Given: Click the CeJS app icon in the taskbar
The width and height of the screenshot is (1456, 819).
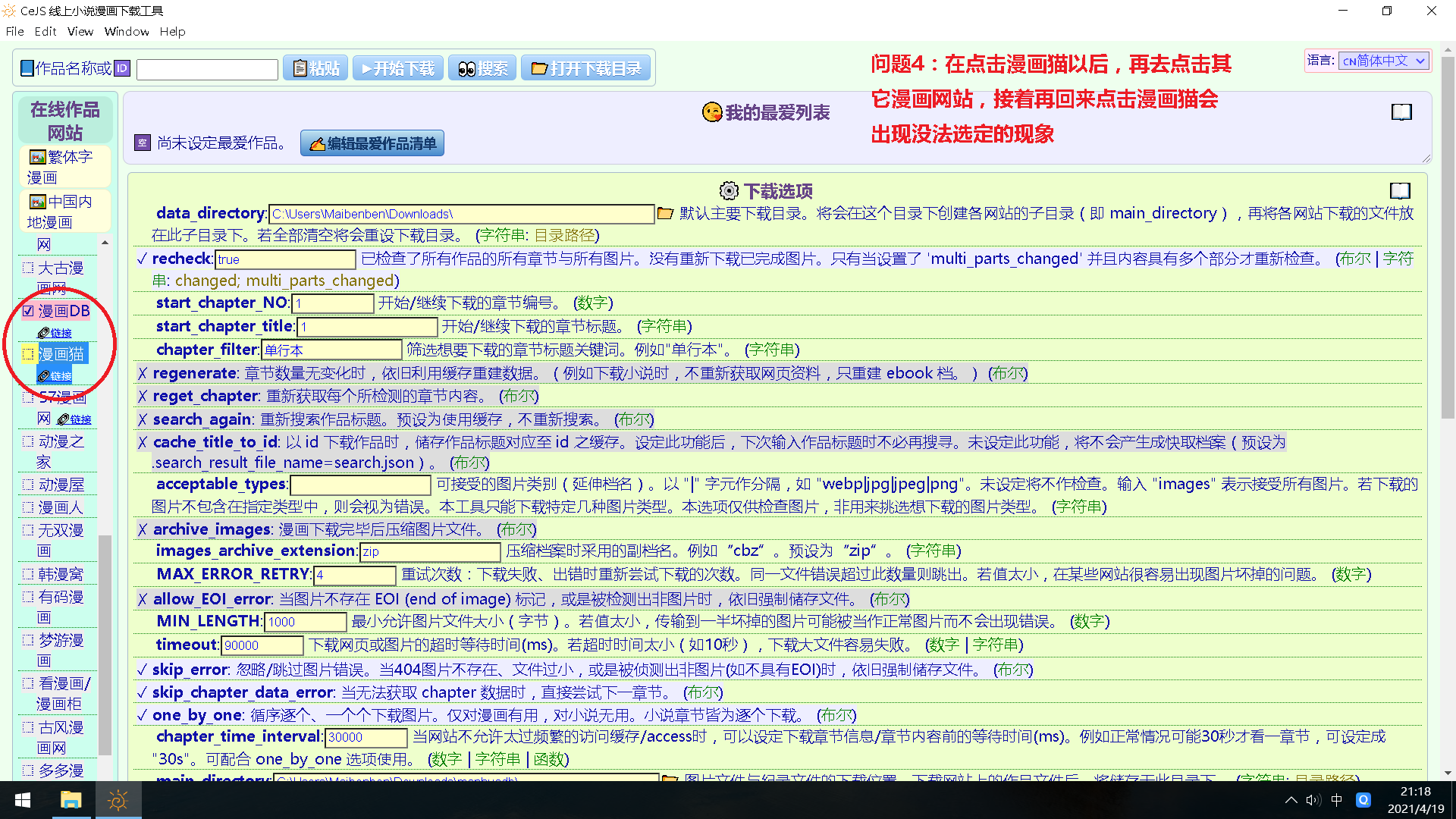Looking at the screenshot, I should tap(118, 800).
